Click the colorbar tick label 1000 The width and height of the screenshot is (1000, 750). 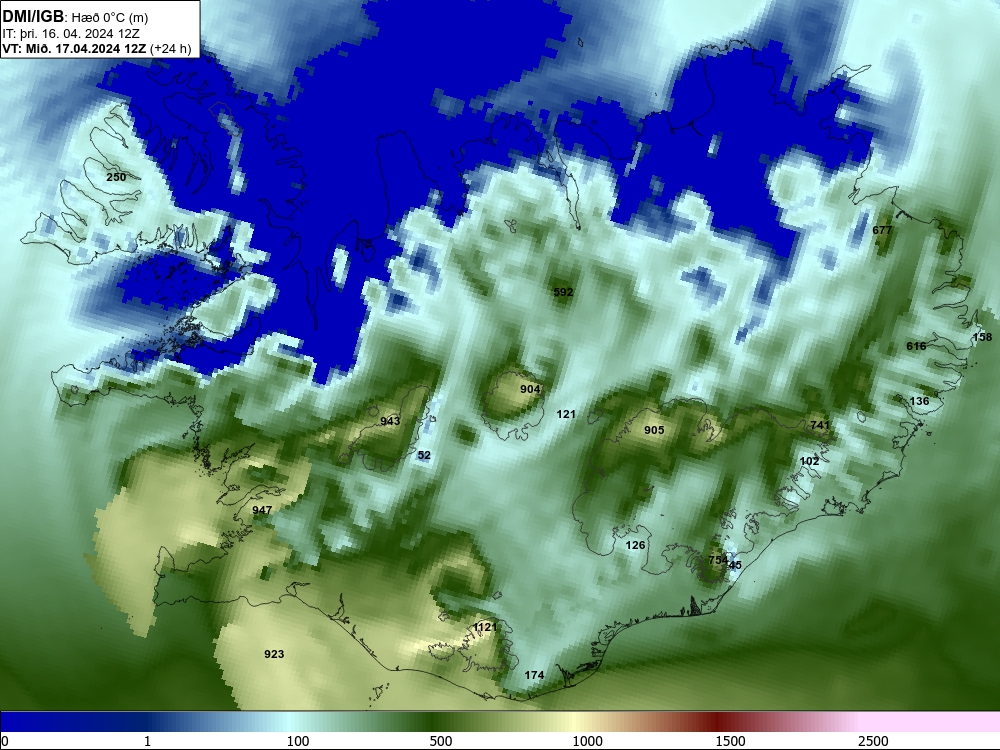pos(587,741)
